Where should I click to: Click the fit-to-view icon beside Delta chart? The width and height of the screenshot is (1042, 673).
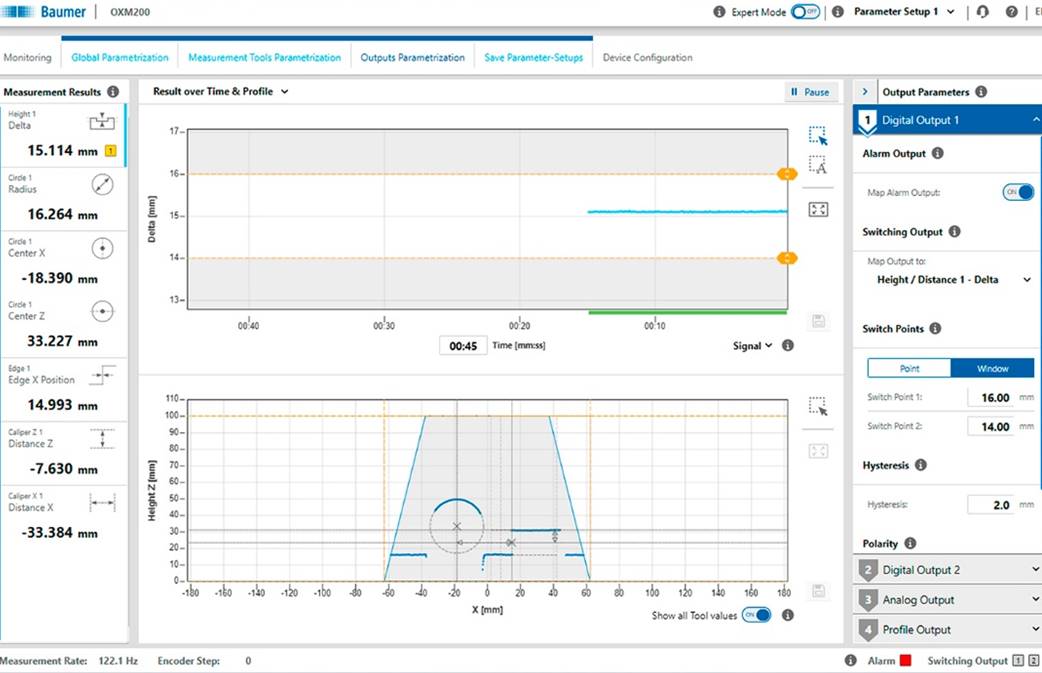[818, 210]
